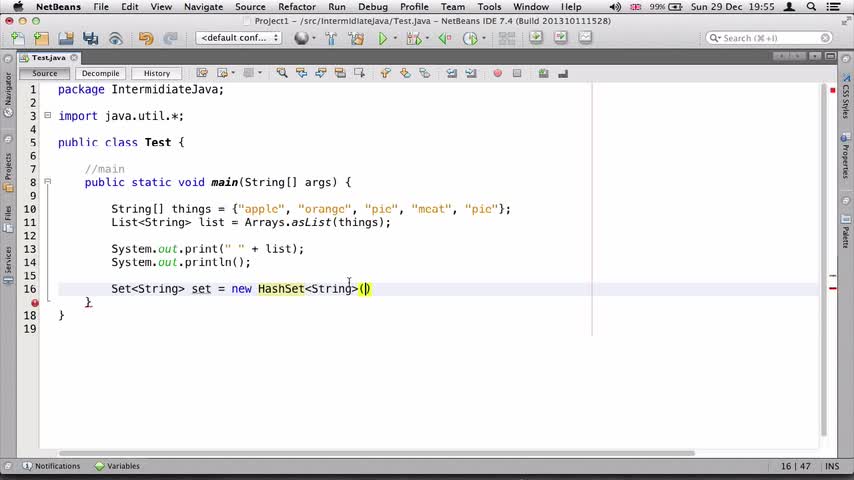Open the Tools menu
This screenshot has width=854, height=480.
[x=489, y=7]
